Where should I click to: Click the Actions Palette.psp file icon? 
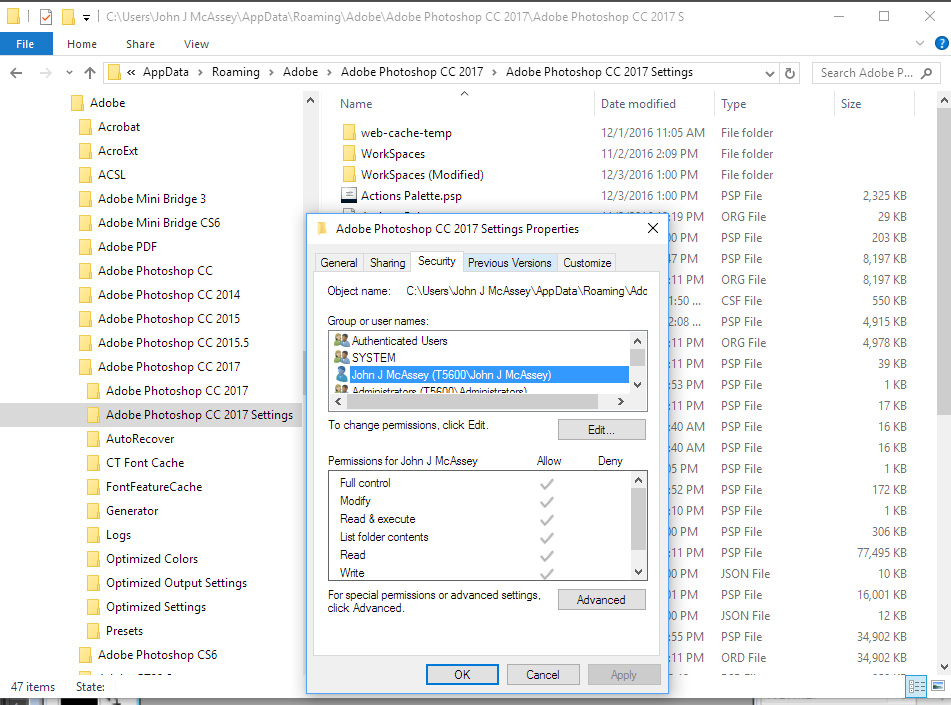[x=349, y=195]
